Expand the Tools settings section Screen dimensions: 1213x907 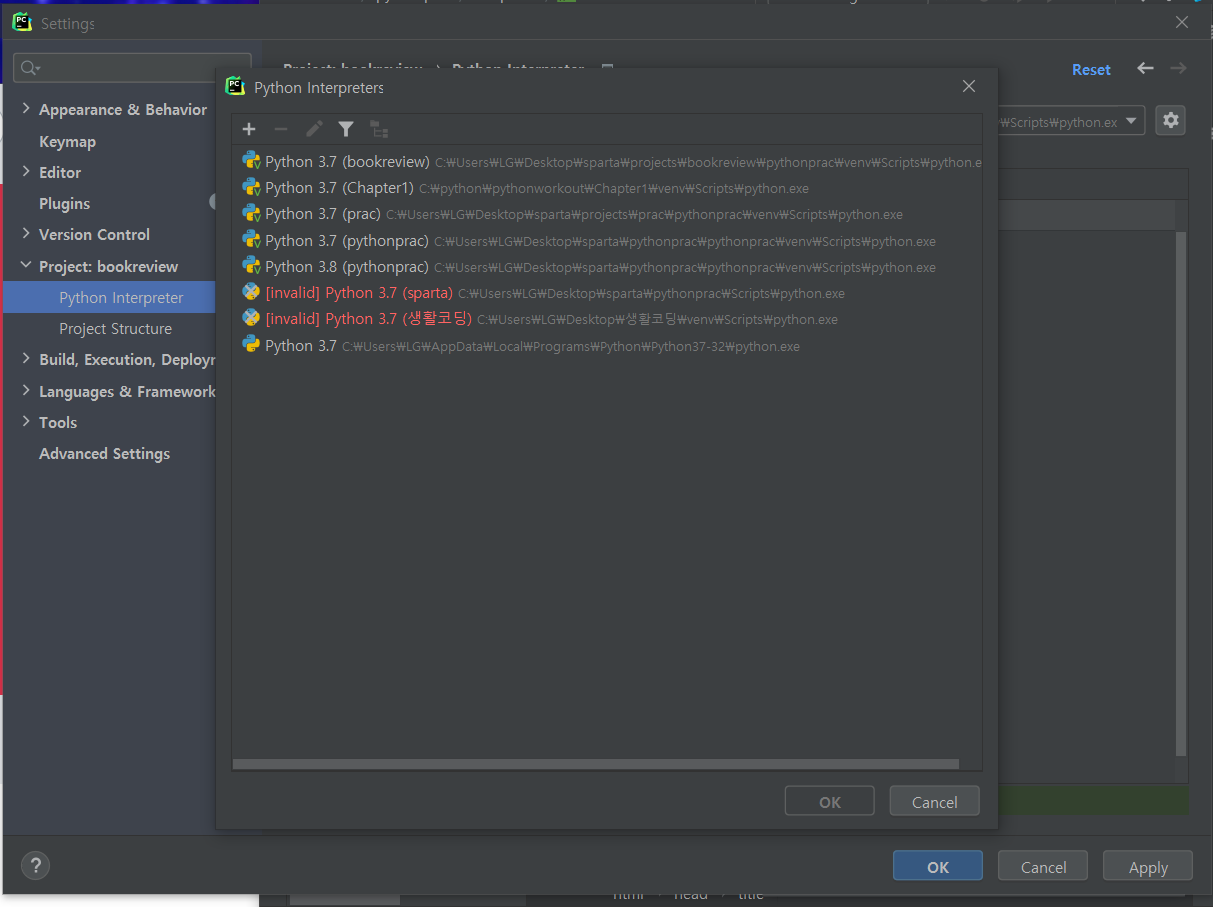(x=26, y=422)
